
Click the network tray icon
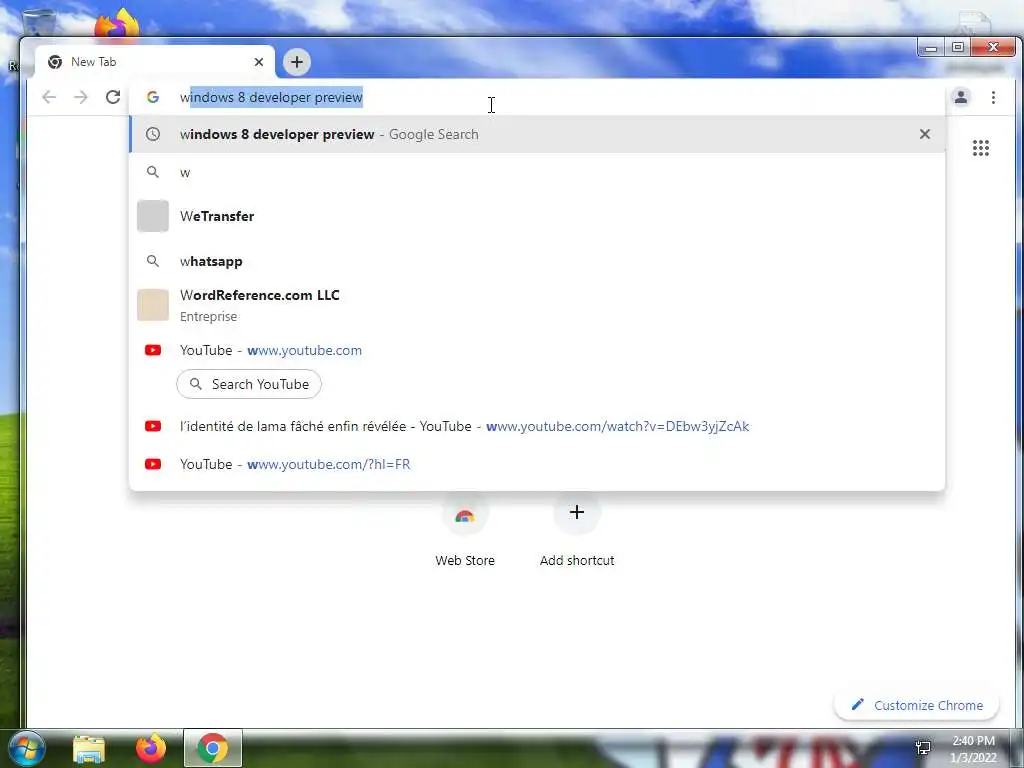point(923,748)
